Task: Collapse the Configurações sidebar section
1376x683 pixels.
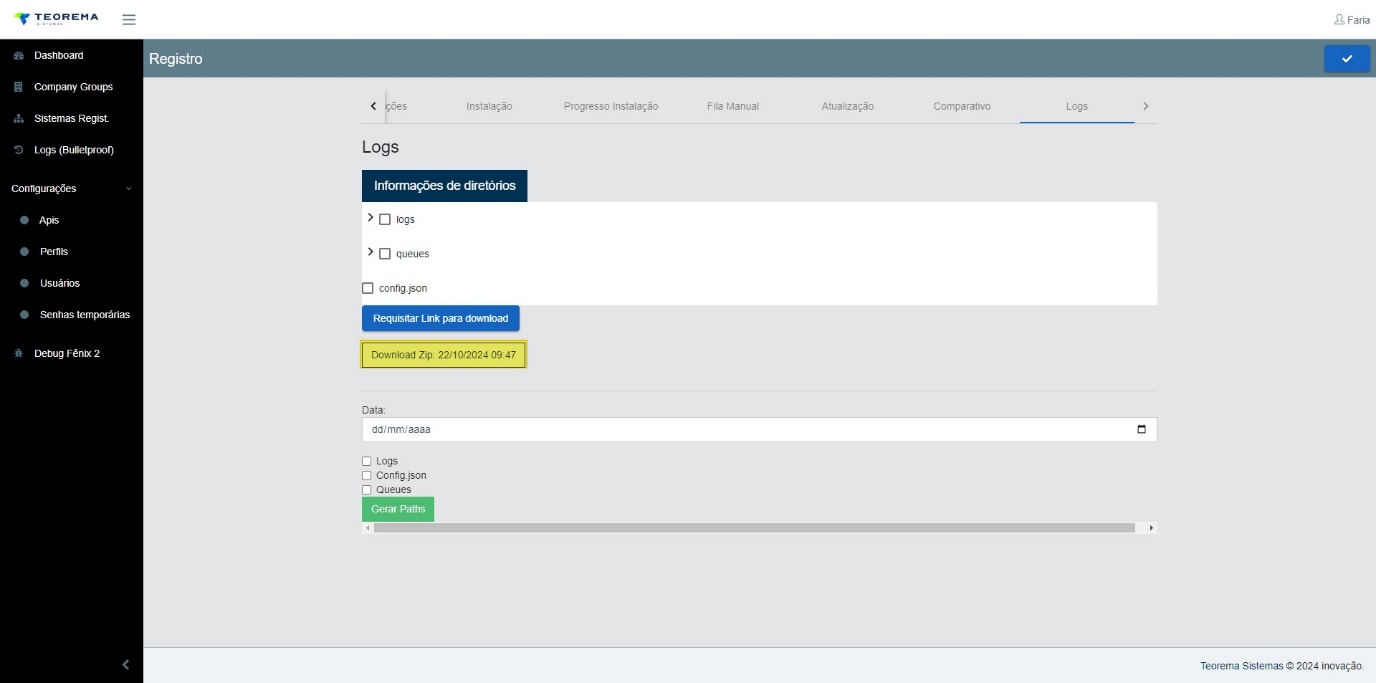Action: (x=71, y=188)
